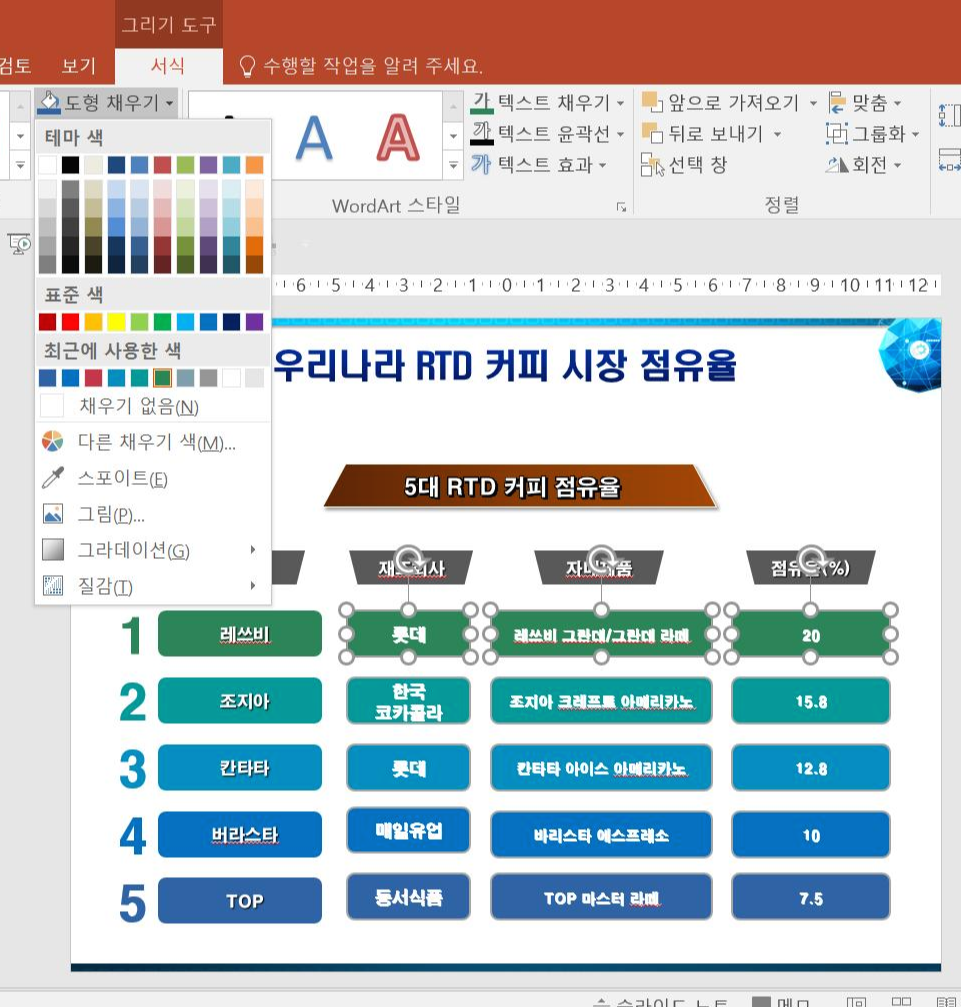The image size is (961, 1007).
Task: Open the 맞춤 dropdown arrow
Action: click(x=897, y=103)
